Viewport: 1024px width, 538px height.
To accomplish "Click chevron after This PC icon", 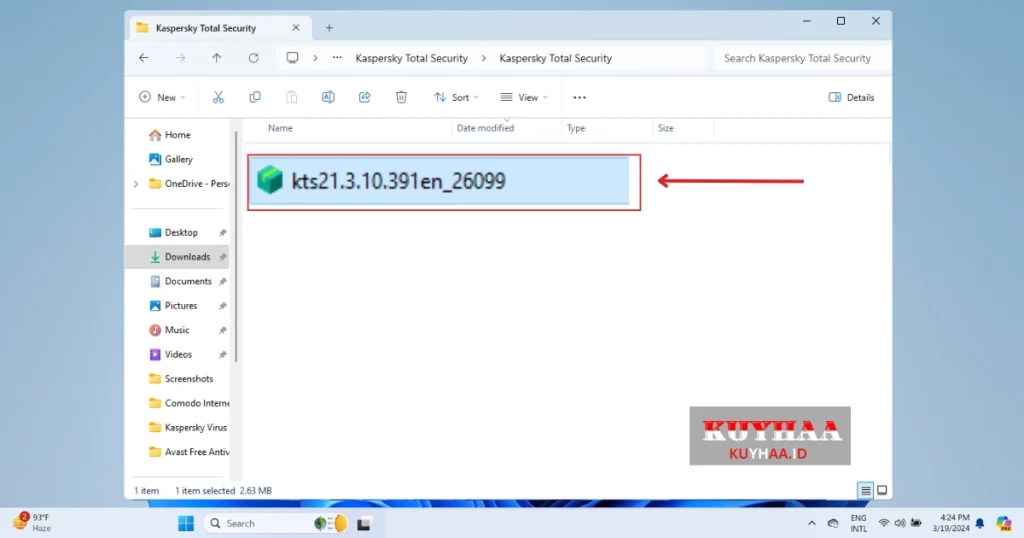I will click(315, 58).
